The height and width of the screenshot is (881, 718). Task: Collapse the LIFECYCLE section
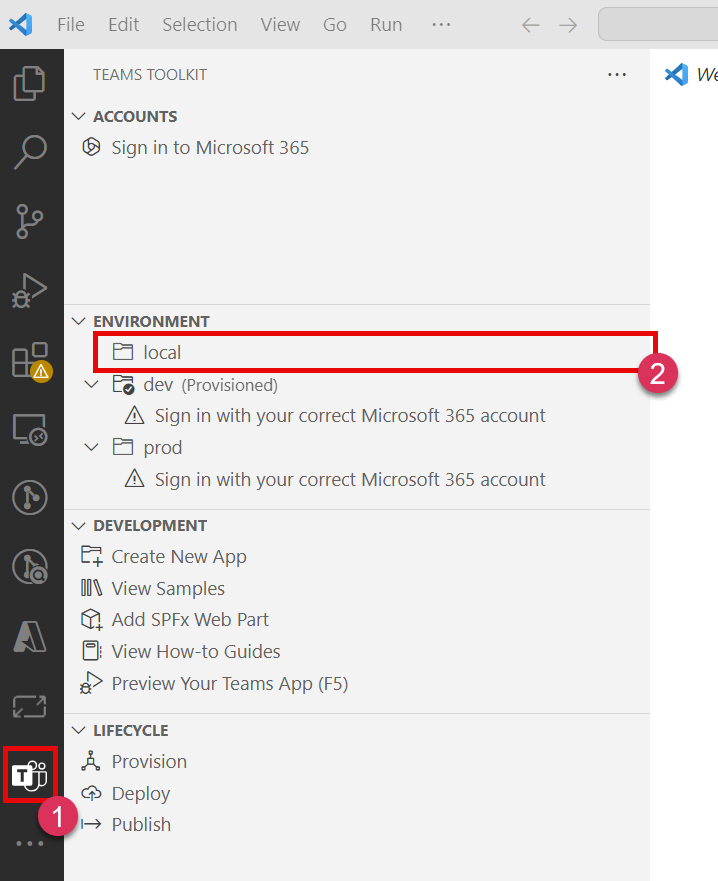(80, 730)
